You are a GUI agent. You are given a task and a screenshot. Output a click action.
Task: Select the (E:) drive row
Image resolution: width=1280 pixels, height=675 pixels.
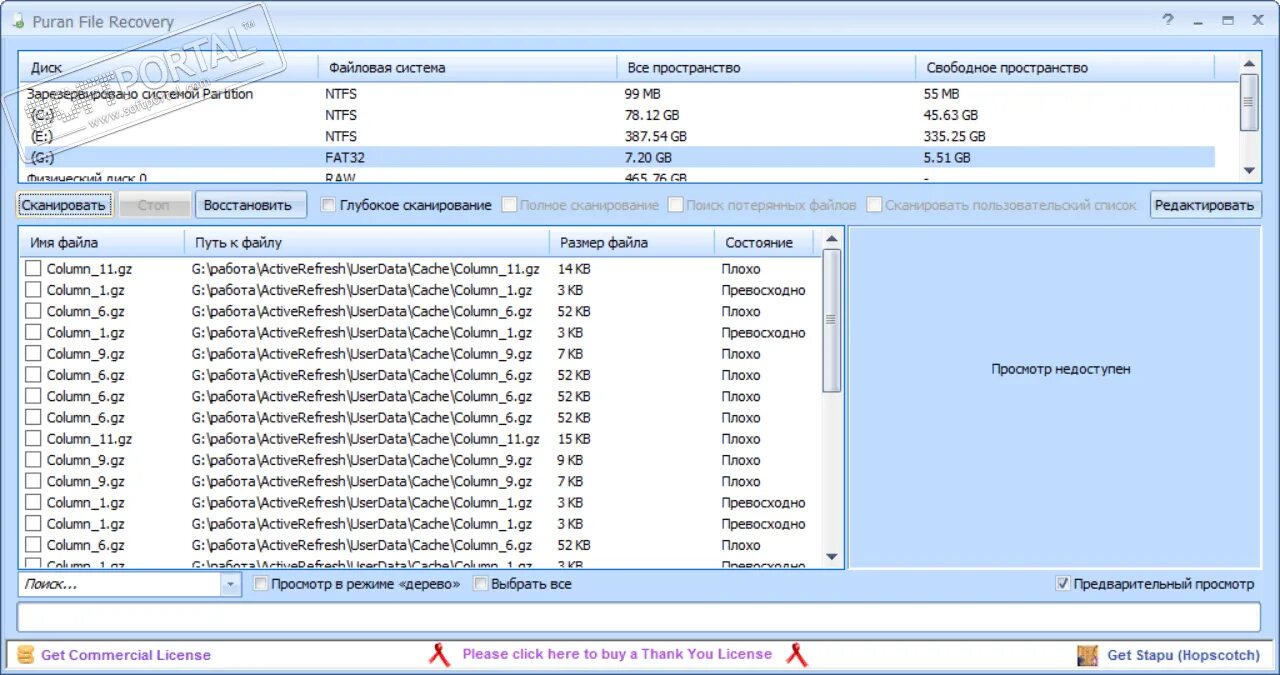point(617,136)
